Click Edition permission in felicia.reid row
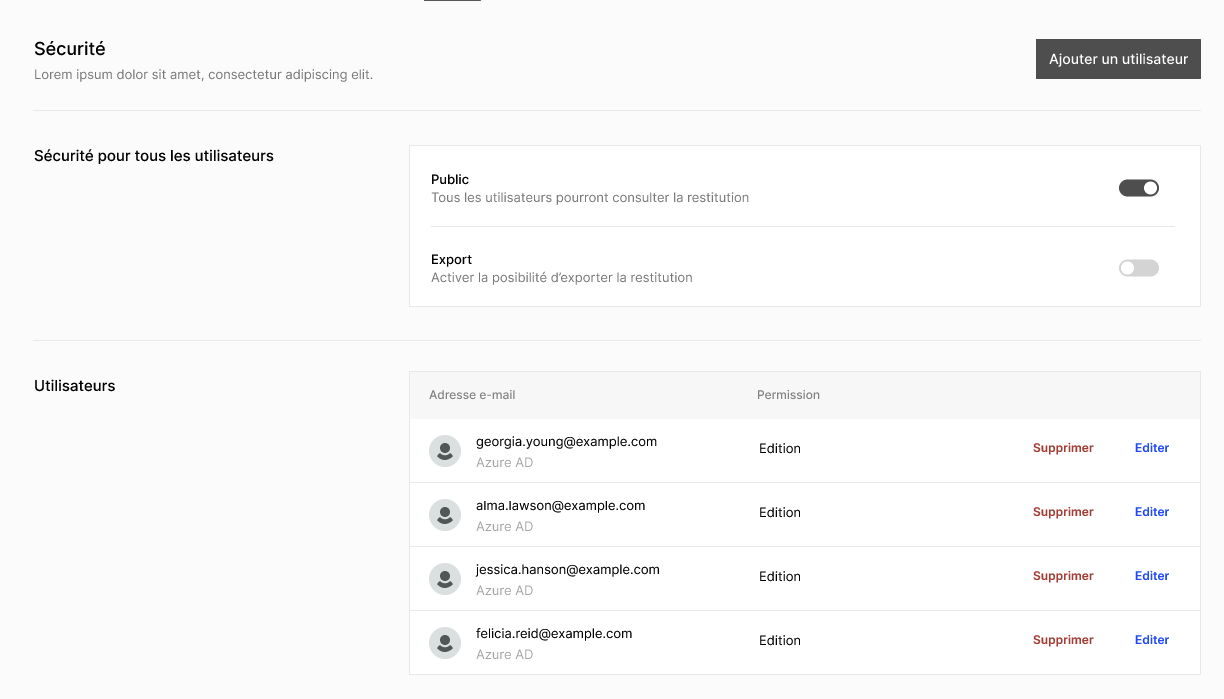Viewport: 1224px width, 699px height. click(780, 641)
